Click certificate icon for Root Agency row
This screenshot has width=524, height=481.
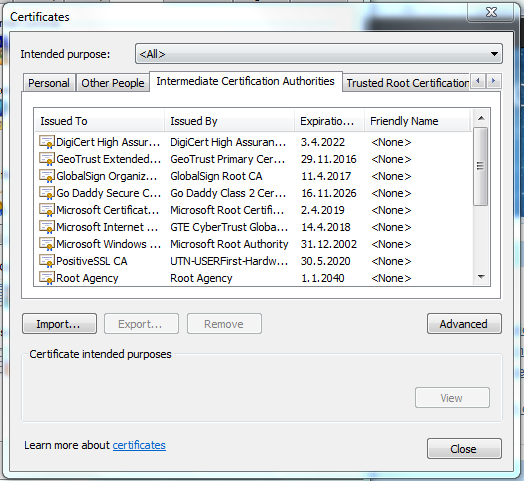click(47, 278)
